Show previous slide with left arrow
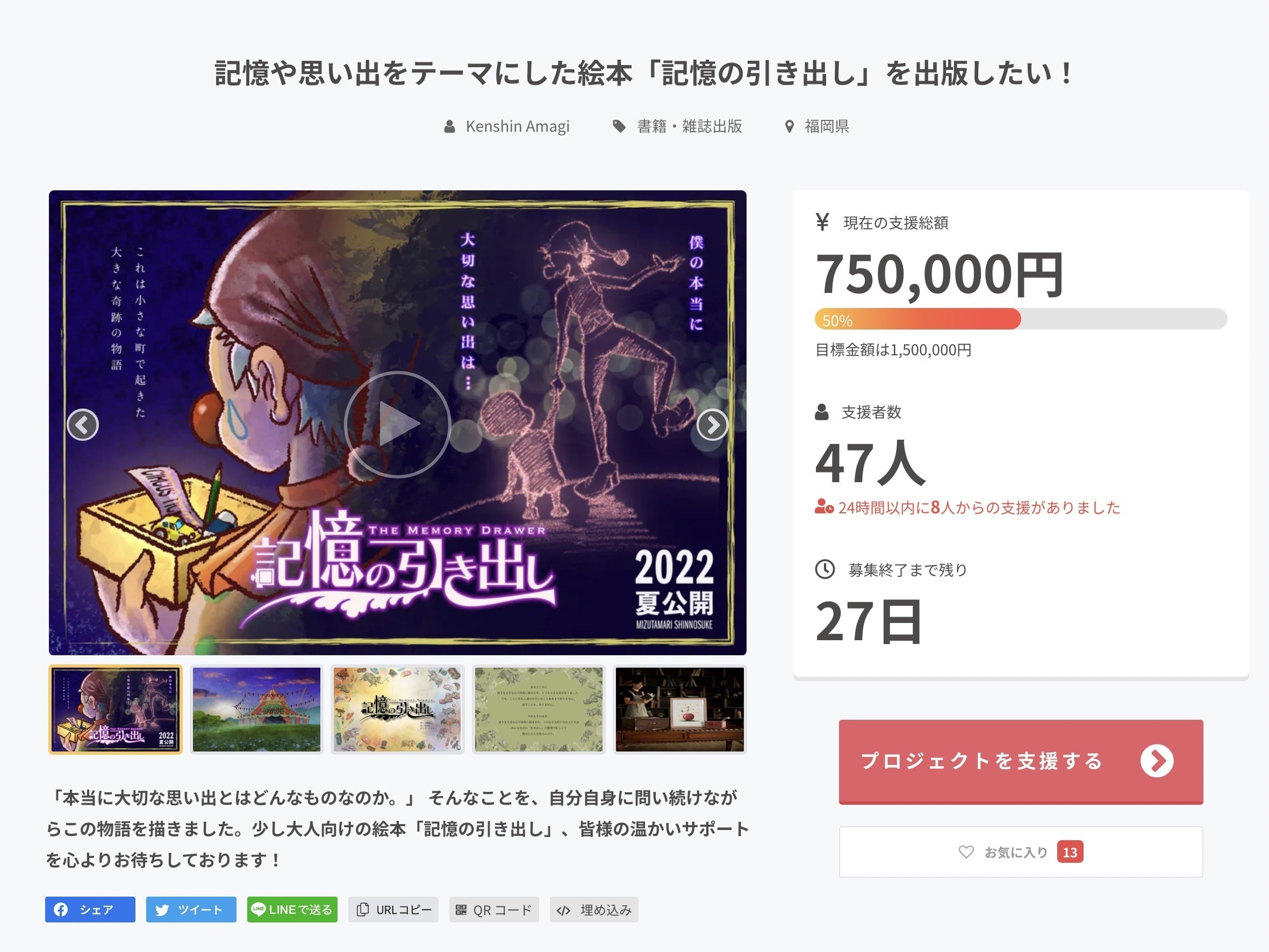This screenshot has width=1269, height=952. [83, 425]
